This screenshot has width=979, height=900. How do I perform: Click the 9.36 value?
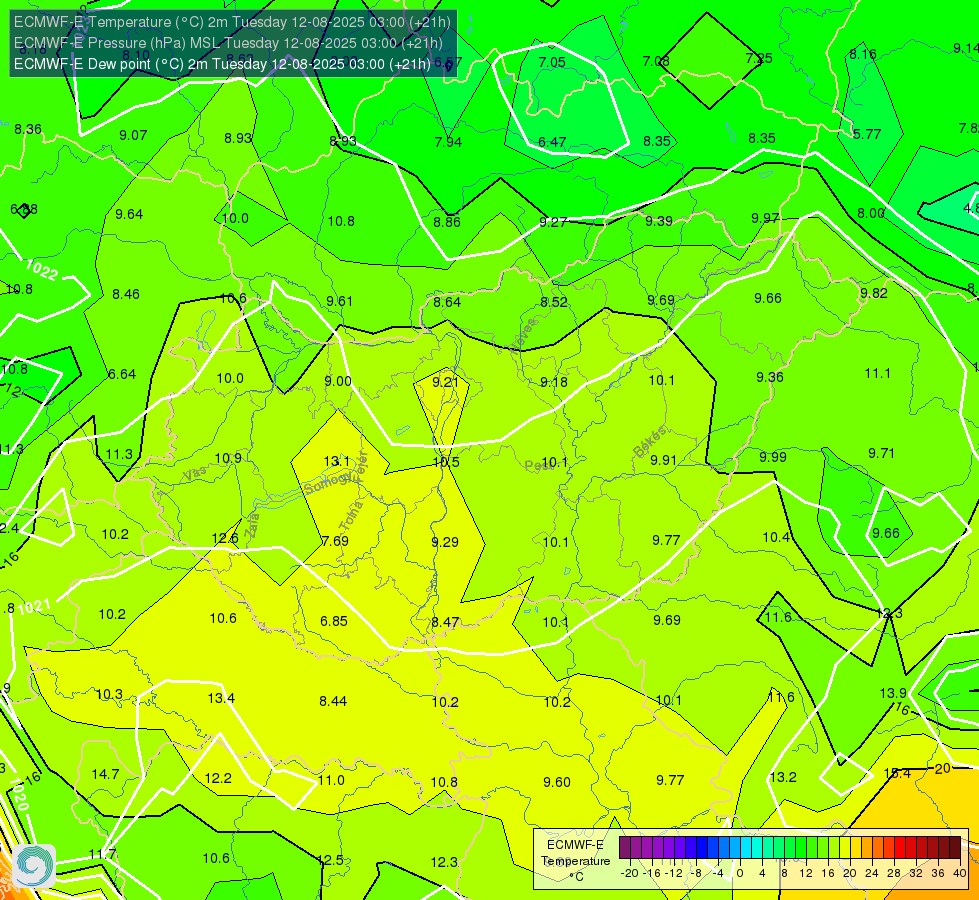pos(769,377)
